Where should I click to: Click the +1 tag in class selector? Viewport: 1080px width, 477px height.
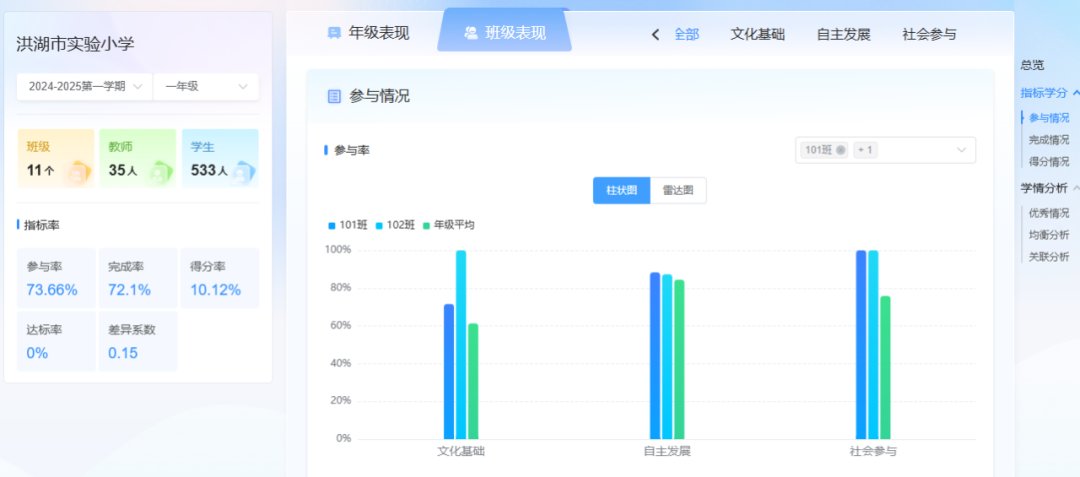point(865,150)
